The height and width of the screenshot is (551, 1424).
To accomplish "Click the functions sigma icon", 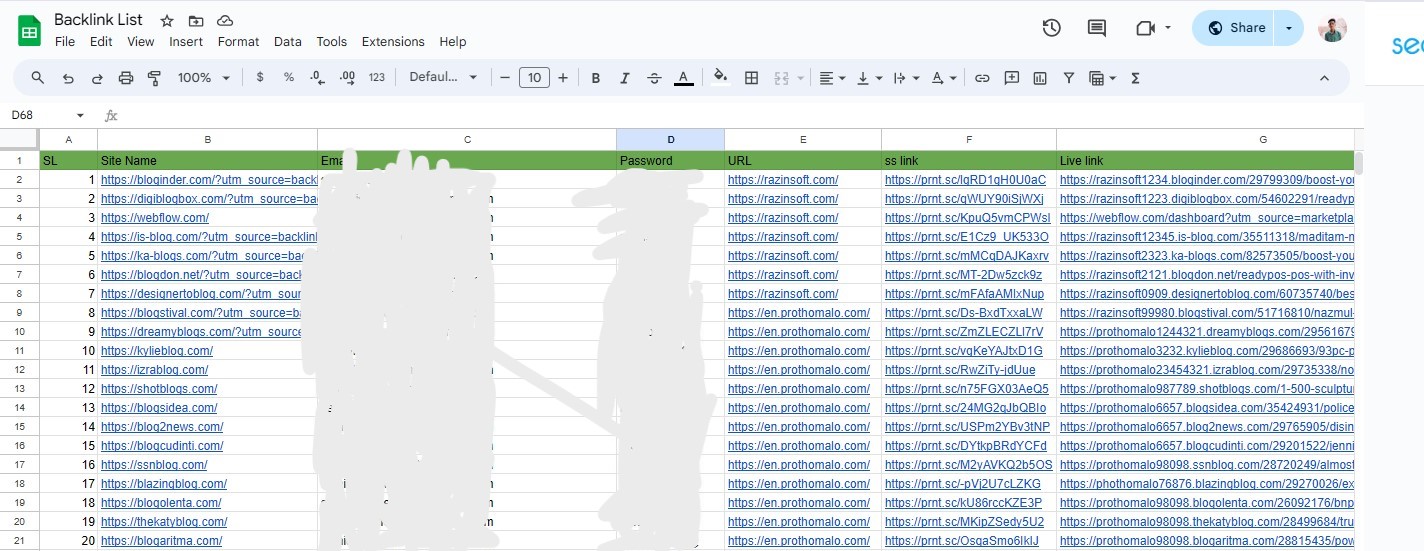I will tap(1135, 78).
